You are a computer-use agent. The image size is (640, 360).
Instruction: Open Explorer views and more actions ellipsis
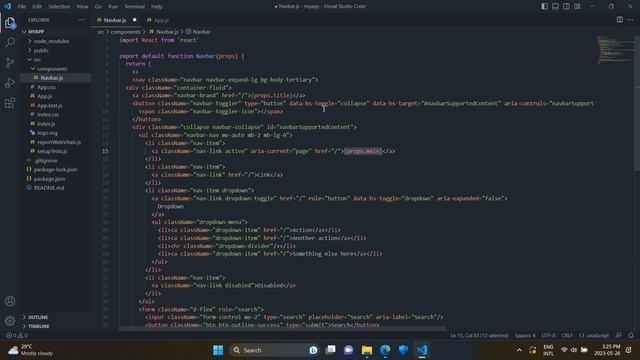[x=81, y=20]
